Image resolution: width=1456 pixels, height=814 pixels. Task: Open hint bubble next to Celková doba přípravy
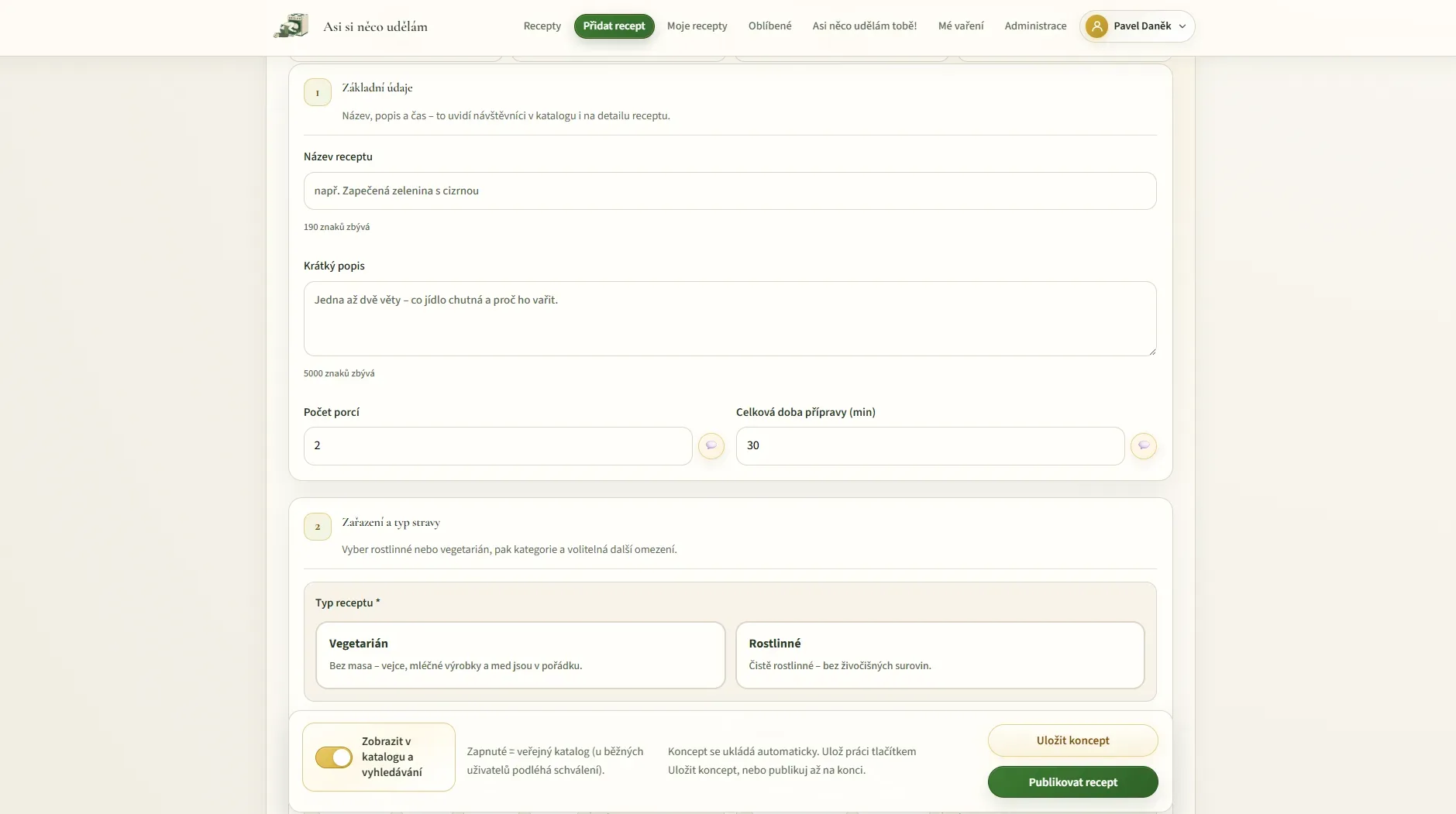pyautogui.click(x=1144, y=446)
